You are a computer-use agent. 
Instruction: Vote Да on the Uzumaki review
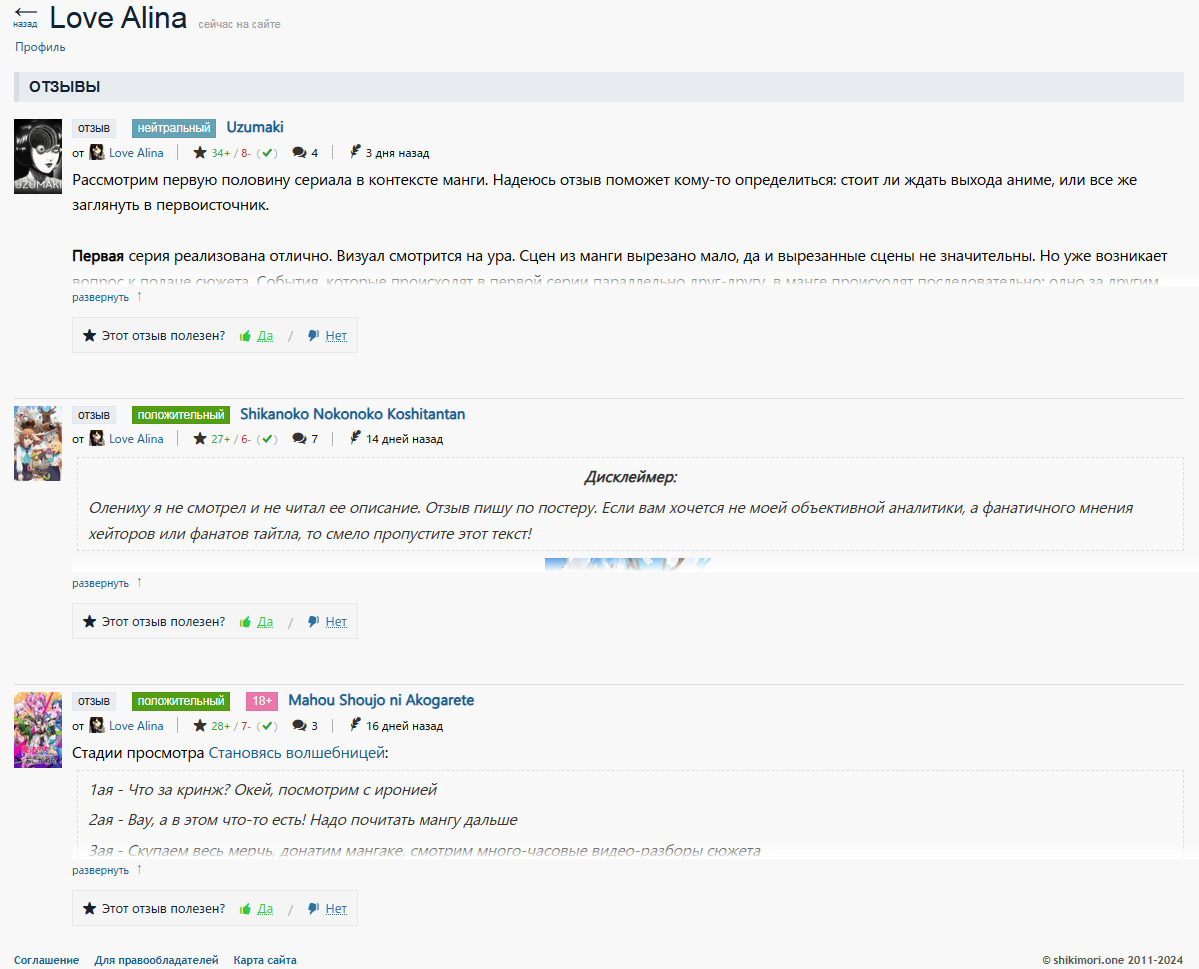click(264, 336)
